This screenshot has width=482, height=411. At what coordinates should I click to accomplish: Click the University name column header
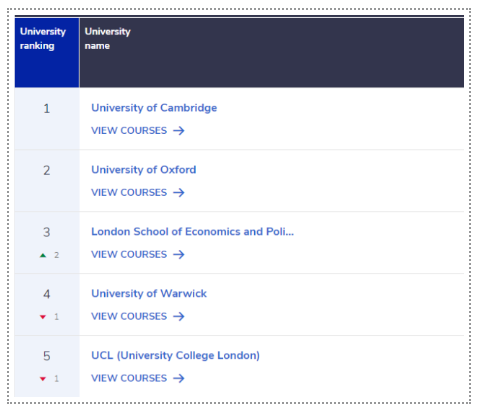pyautogui.click(x=272, y=52)
